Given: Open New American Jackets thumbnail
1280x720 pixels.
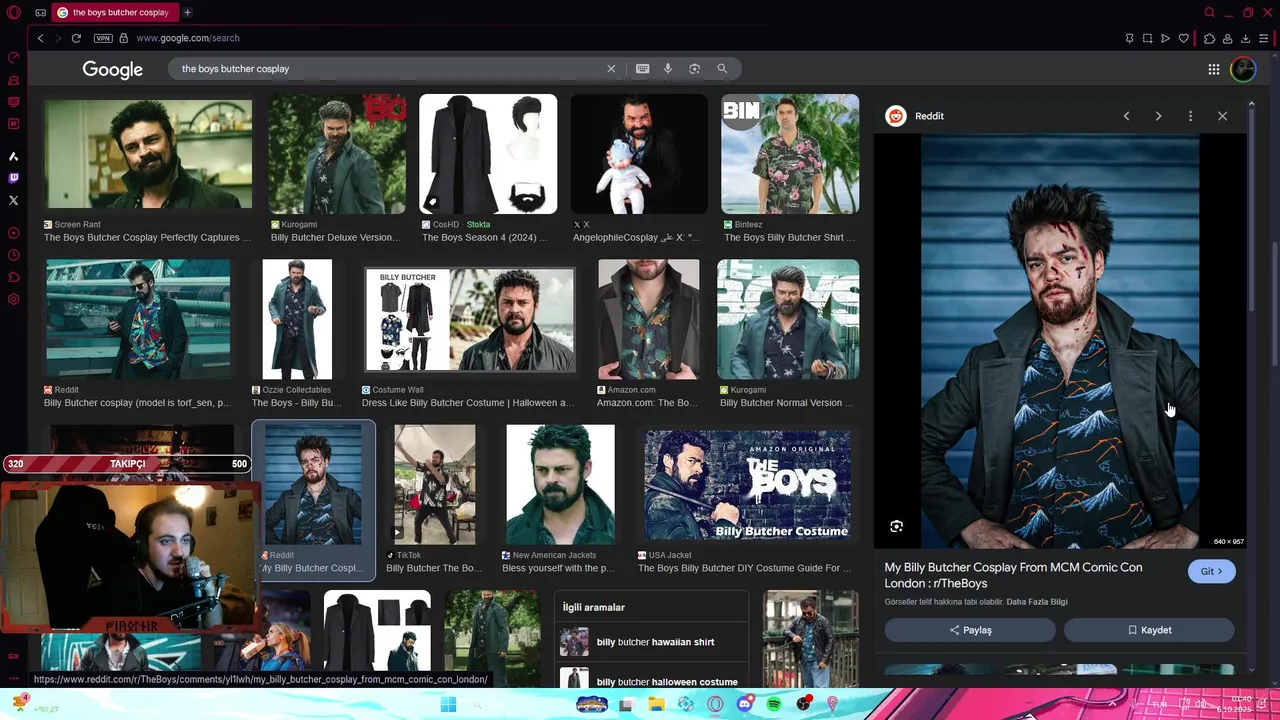Looking at the screenshot, I should 560,484.
